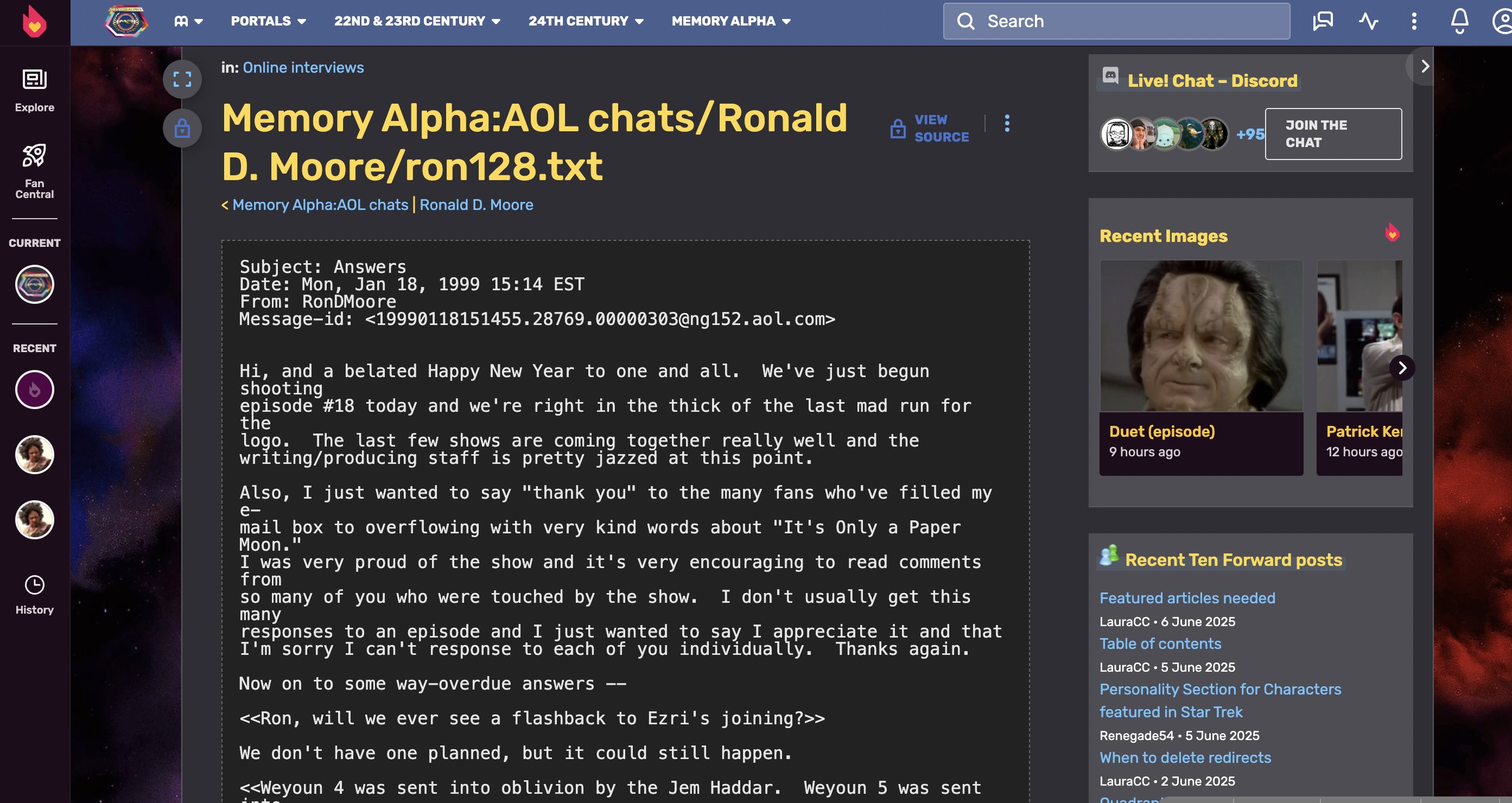Click the page protection lock button
Image resolution: width=1512 pixels, height=803 pixels.
click(182, 128)
